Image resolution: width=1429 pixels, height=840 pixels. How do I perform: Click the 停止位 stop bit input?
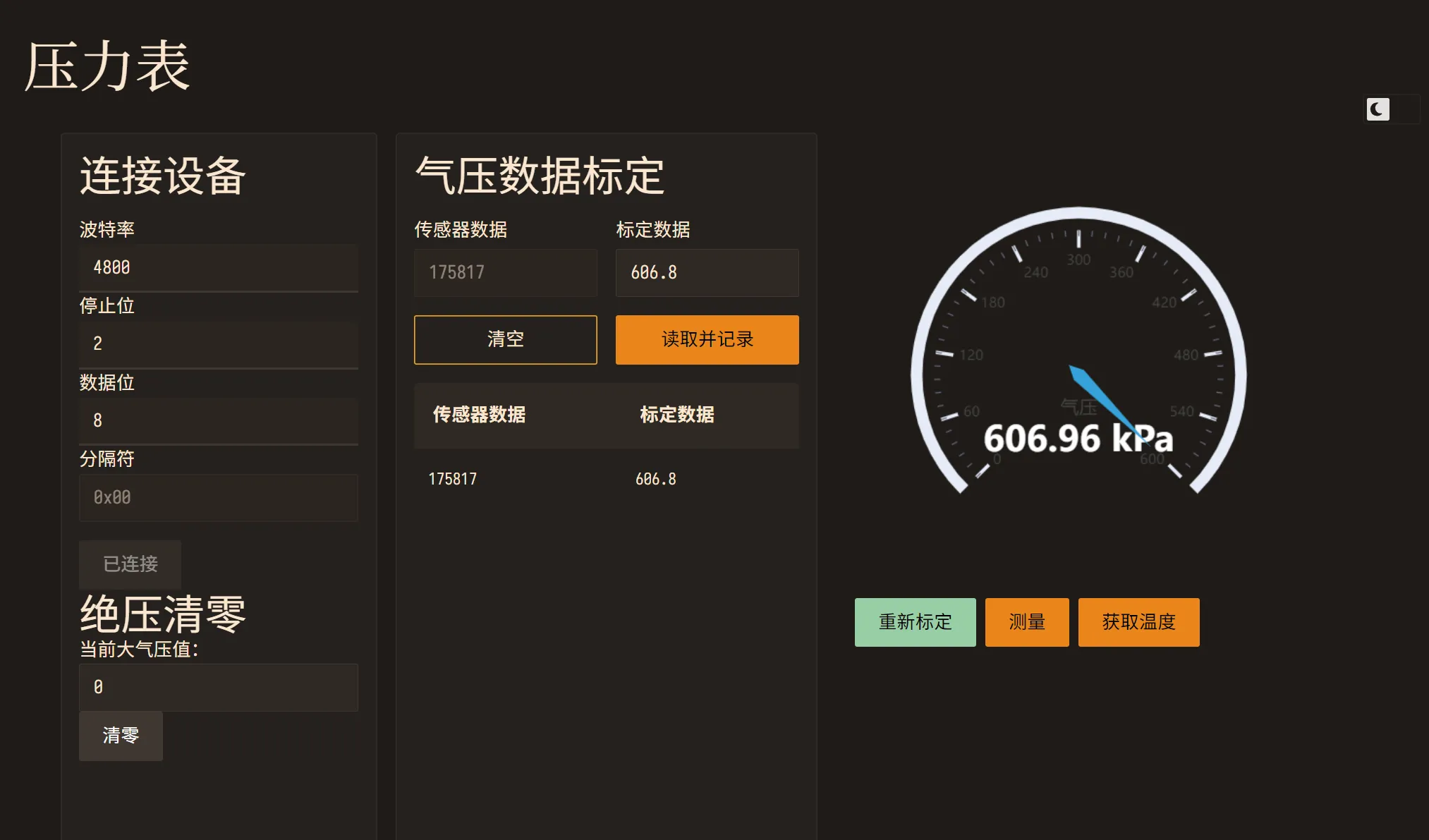[218, 344]
